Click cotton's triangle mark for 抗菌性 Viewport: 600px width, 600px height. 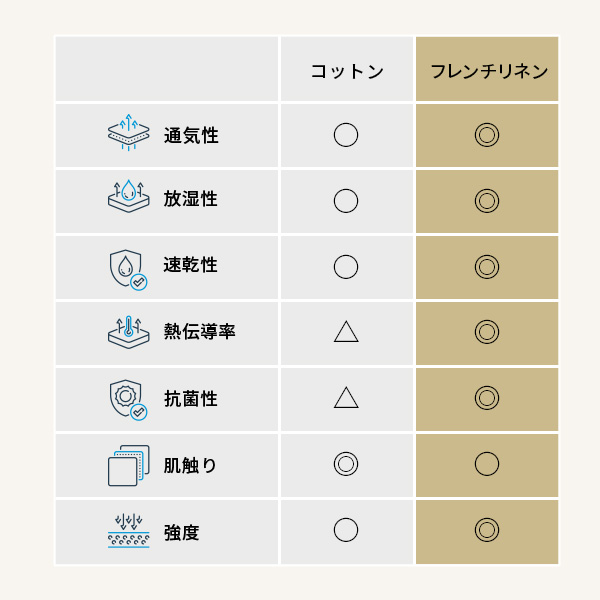coord(346,398)
